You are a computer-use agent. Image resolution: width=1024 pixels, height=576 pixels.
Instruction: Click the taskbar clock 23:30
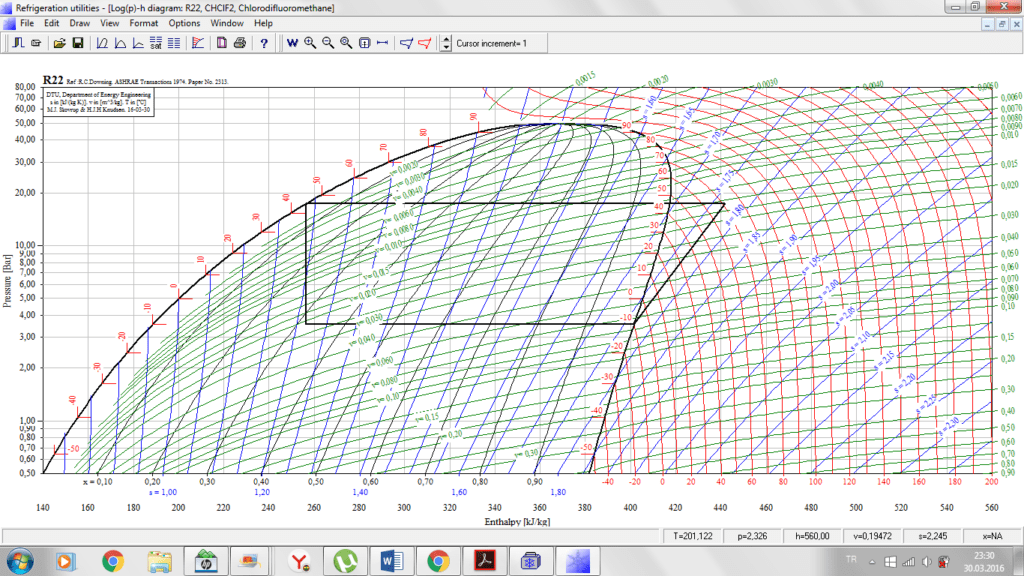pos(984,556)
